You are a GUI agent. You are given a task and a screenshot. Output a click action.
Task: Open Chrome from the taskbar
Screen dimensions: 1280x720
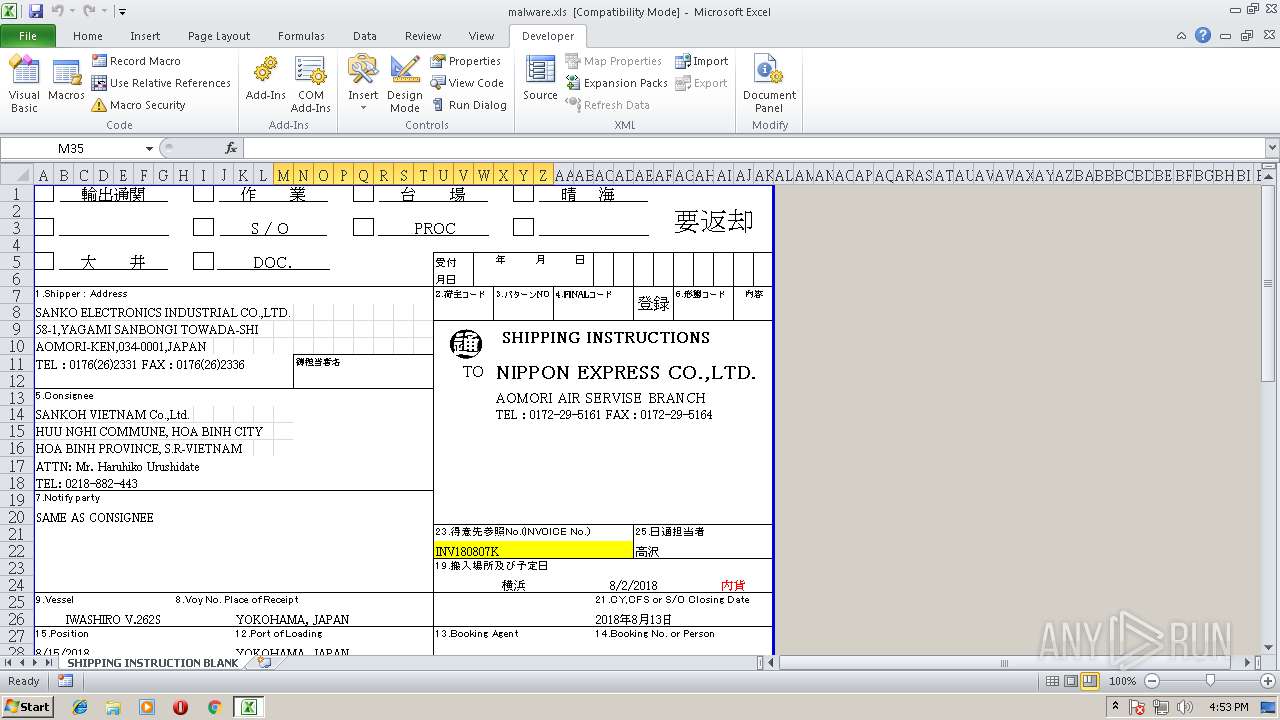(x=214, y=707)
